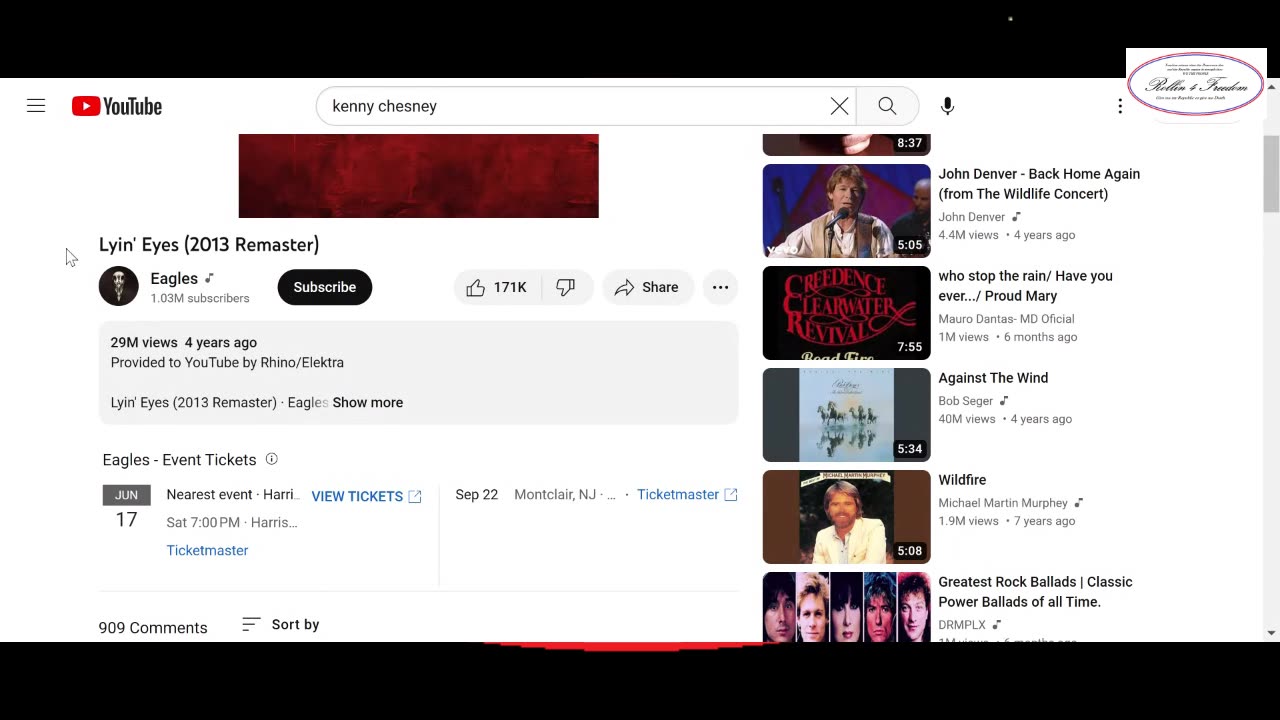Open Against The Wind thumbnail
Image resolution: width=1280 pixels, height=720 pixels.
tap(846, 415)
